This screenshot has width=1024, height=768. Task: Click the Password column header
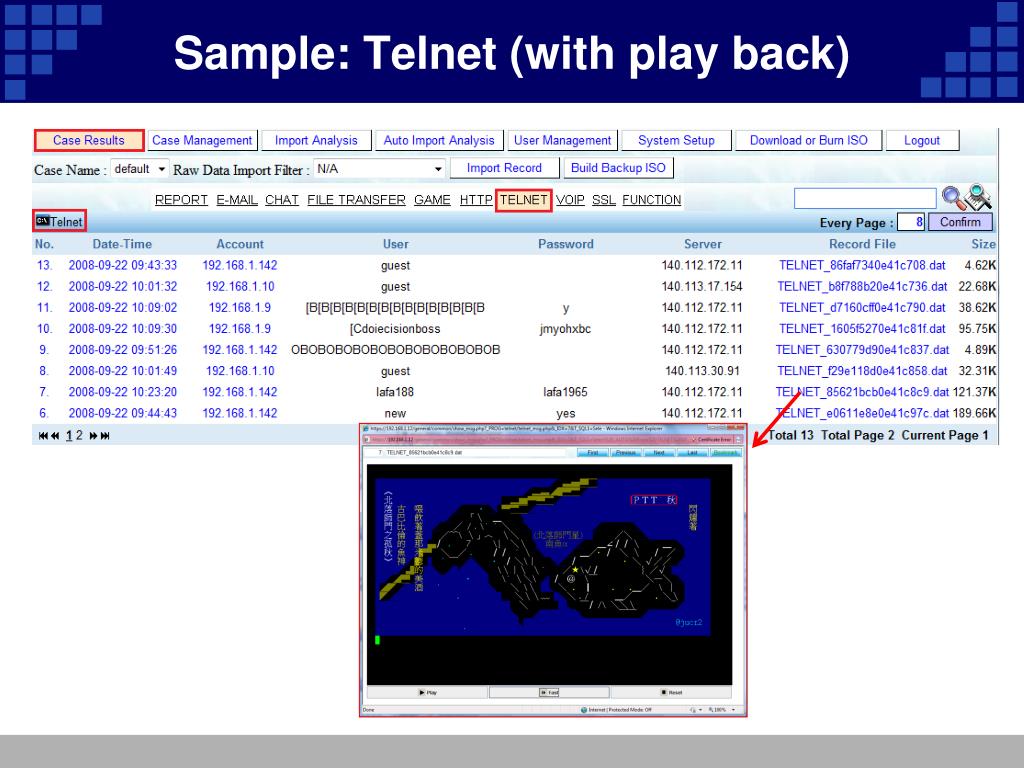(x=566, y=244)
